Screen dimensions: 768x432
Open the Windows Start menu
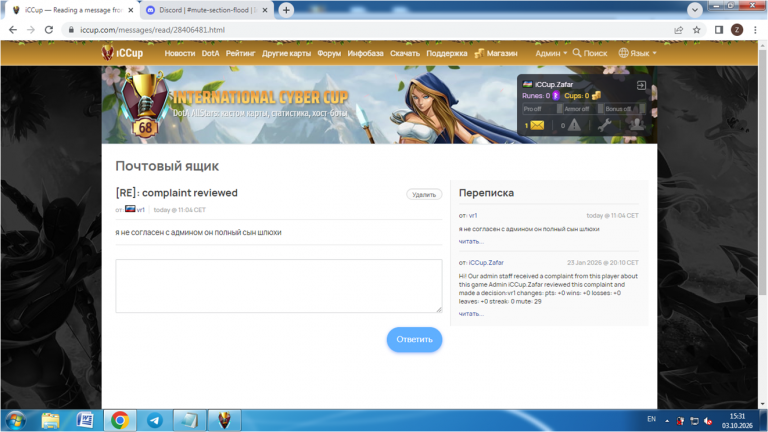15,421
